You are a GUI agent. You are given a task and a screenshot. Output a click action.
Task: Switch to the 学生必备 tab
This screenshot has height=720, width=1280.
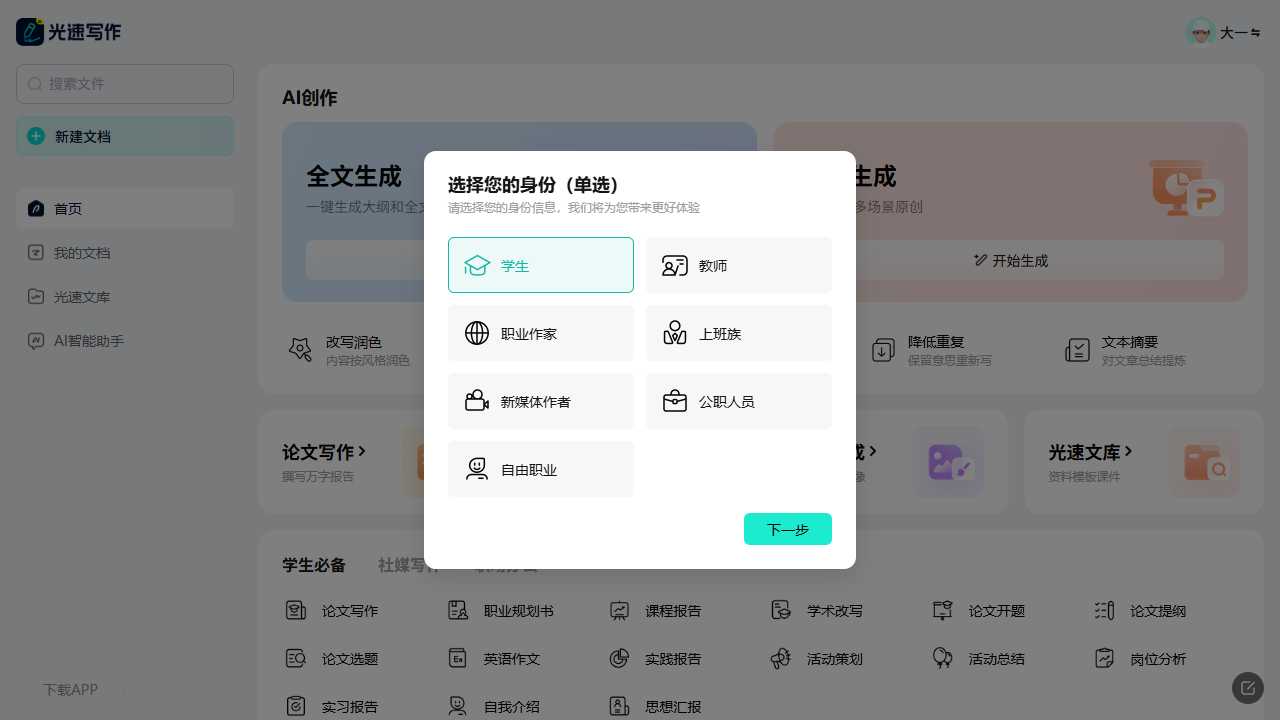tap(313, 565)
